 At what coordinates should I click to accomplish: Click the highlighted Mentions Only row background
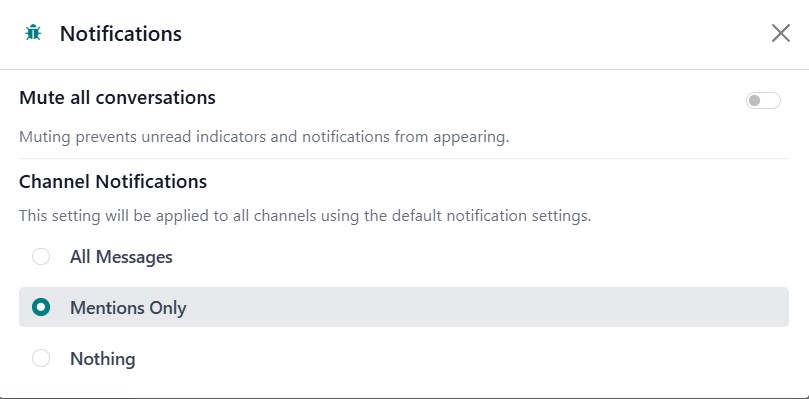pyautogui.click(x=404, y=307)
